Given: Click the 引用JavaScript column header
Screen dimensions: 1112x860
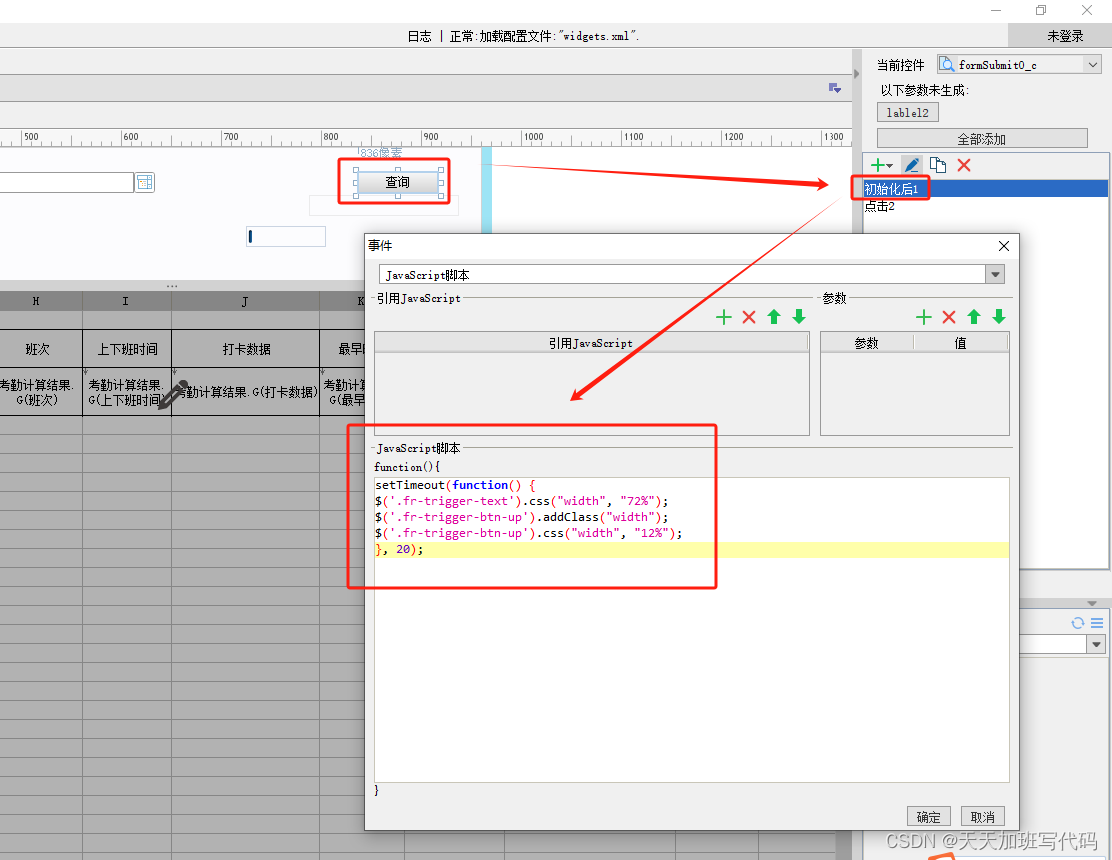Looking at the screenshot, I should (591, 343).
